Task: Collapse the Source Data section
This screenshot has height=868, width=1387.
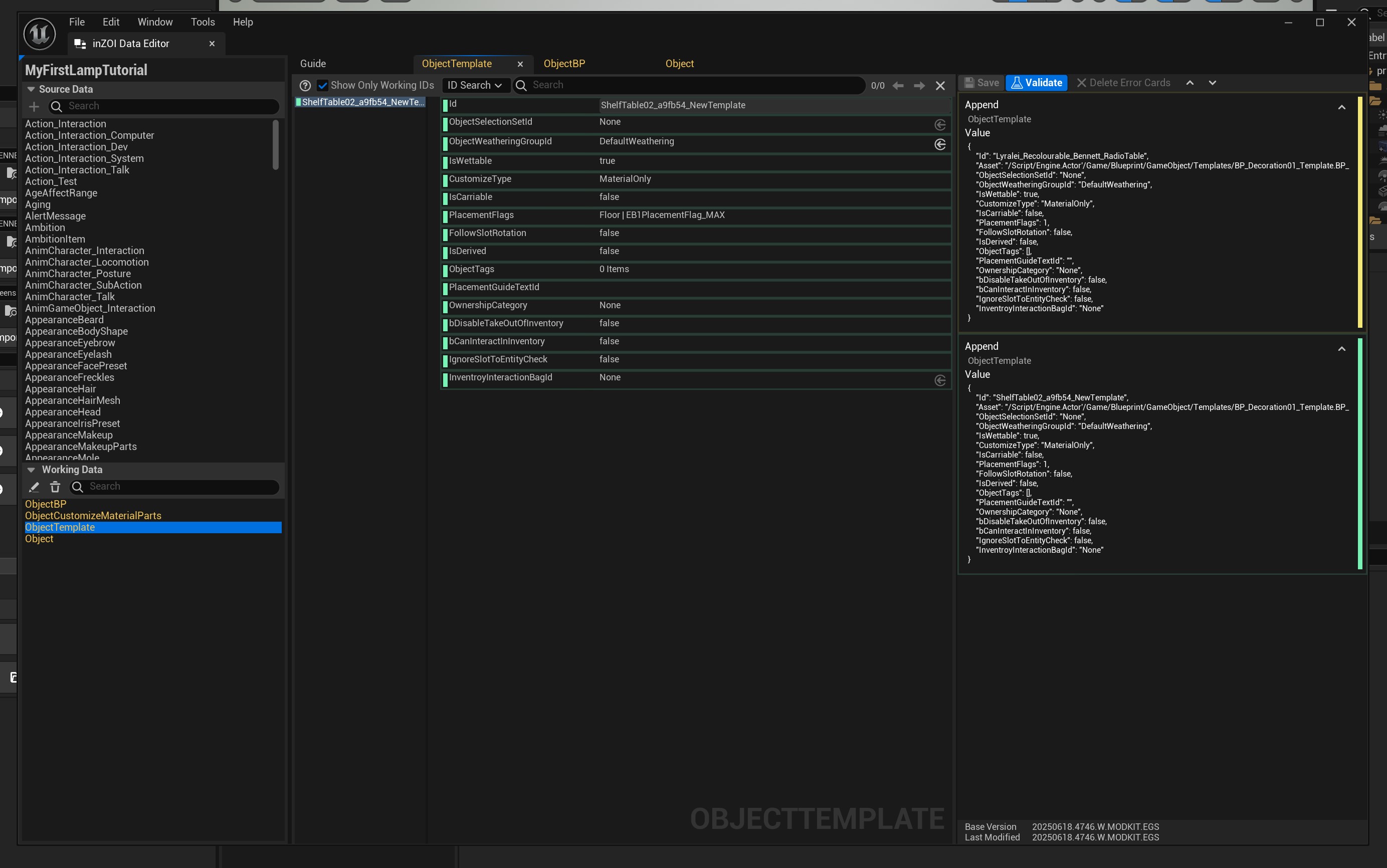Action: tap(31, 89)
